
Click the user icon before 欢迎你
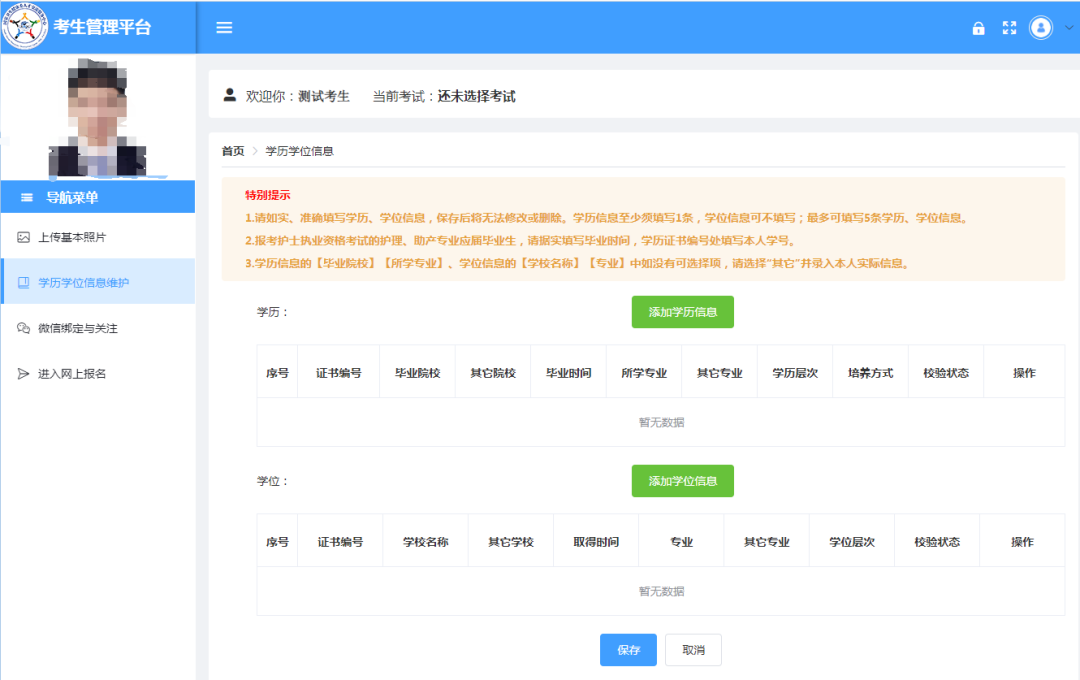pos(229,96)
